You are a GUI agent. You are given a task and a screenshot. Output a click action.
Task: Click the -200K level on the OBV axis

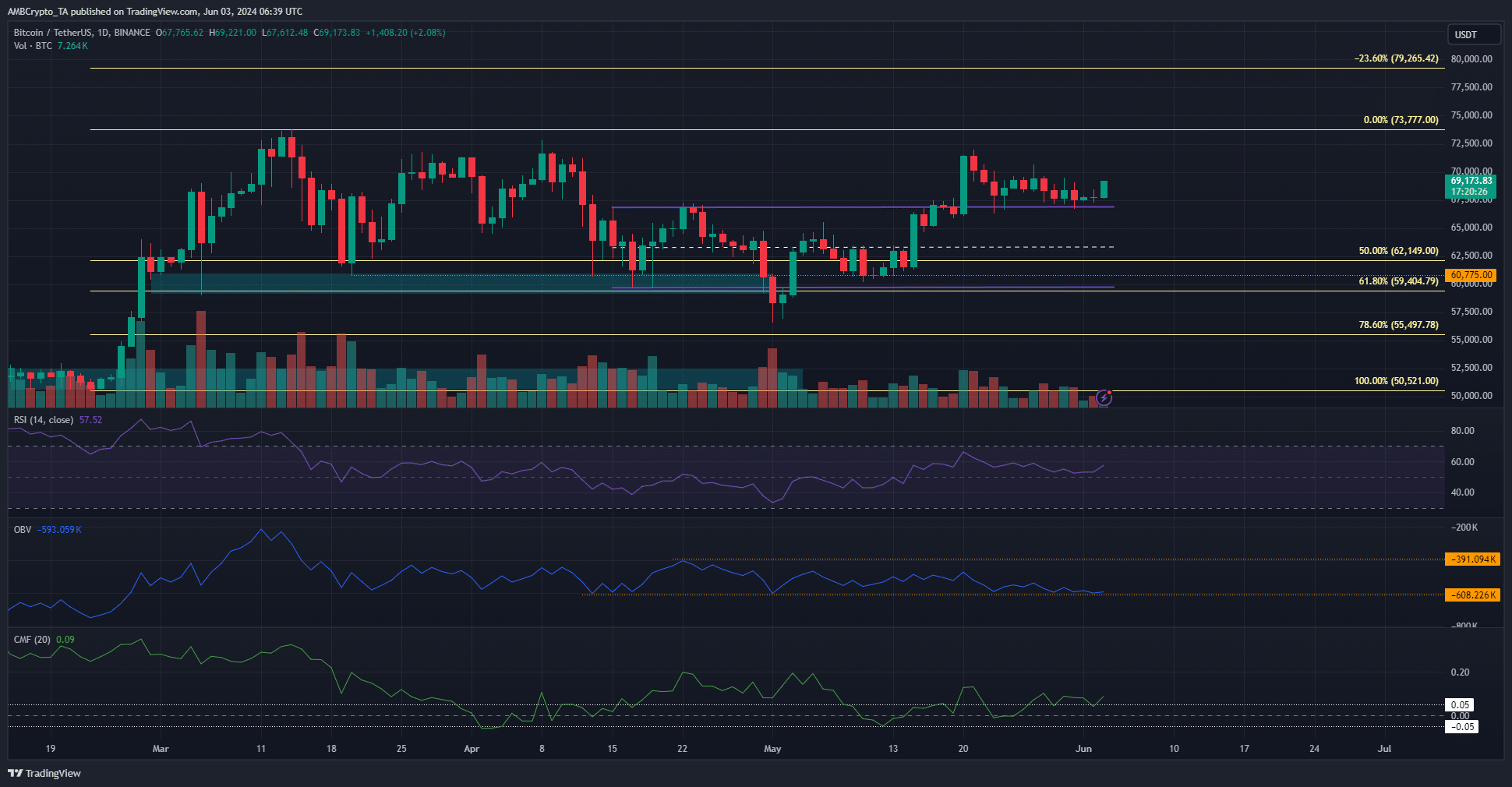coord(1464,528)
